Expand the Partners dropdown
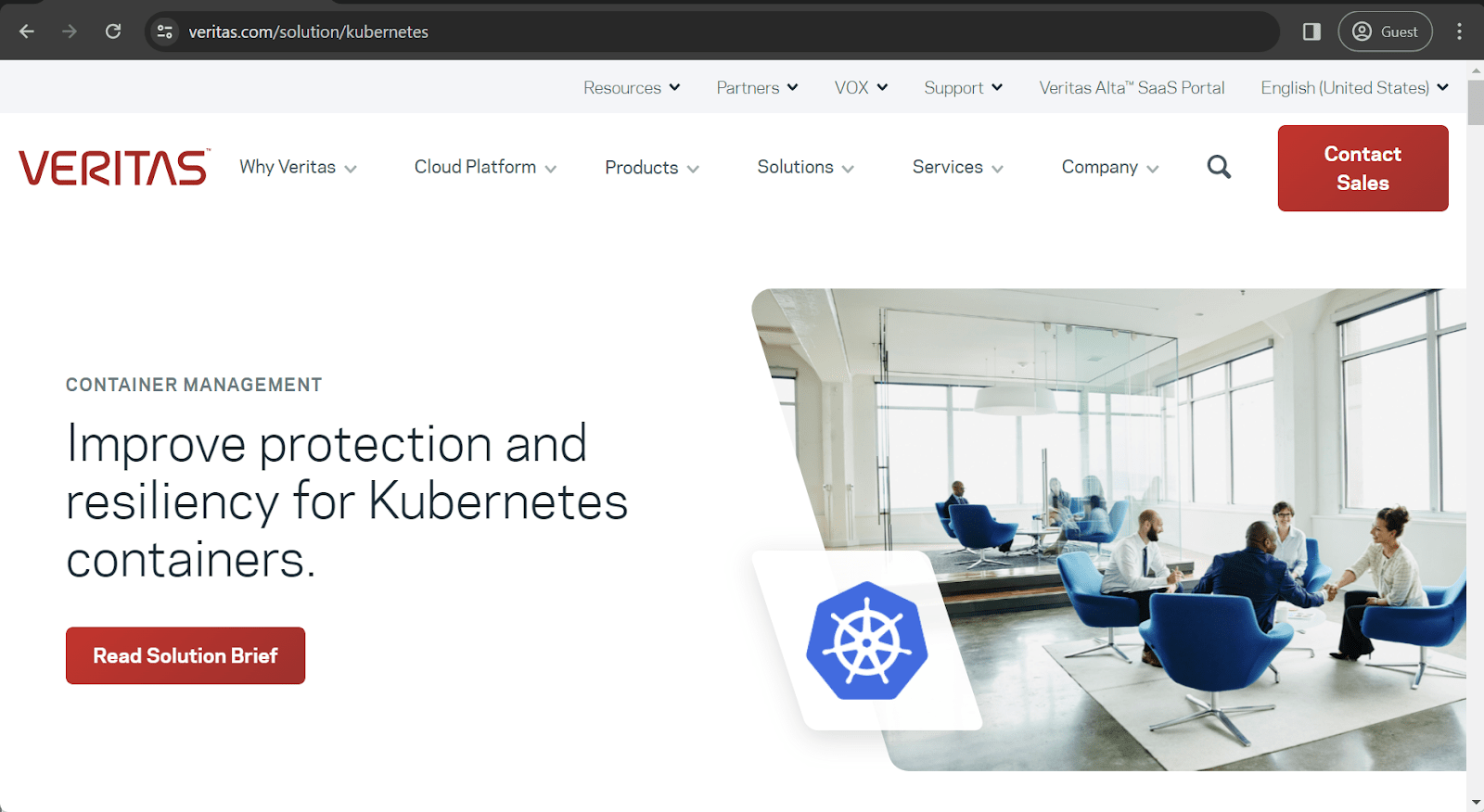Viewport: 1484px width, 812px height. 757,87
